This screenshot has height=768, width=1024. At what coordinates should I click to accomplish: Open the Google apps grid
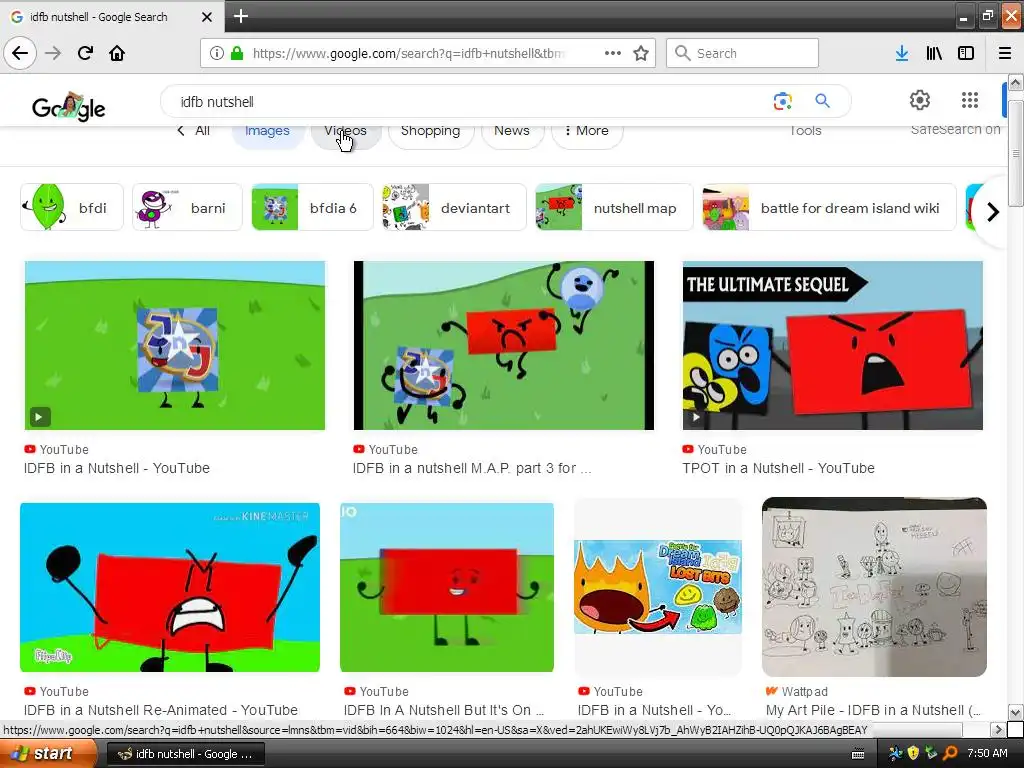coord(970,100)
